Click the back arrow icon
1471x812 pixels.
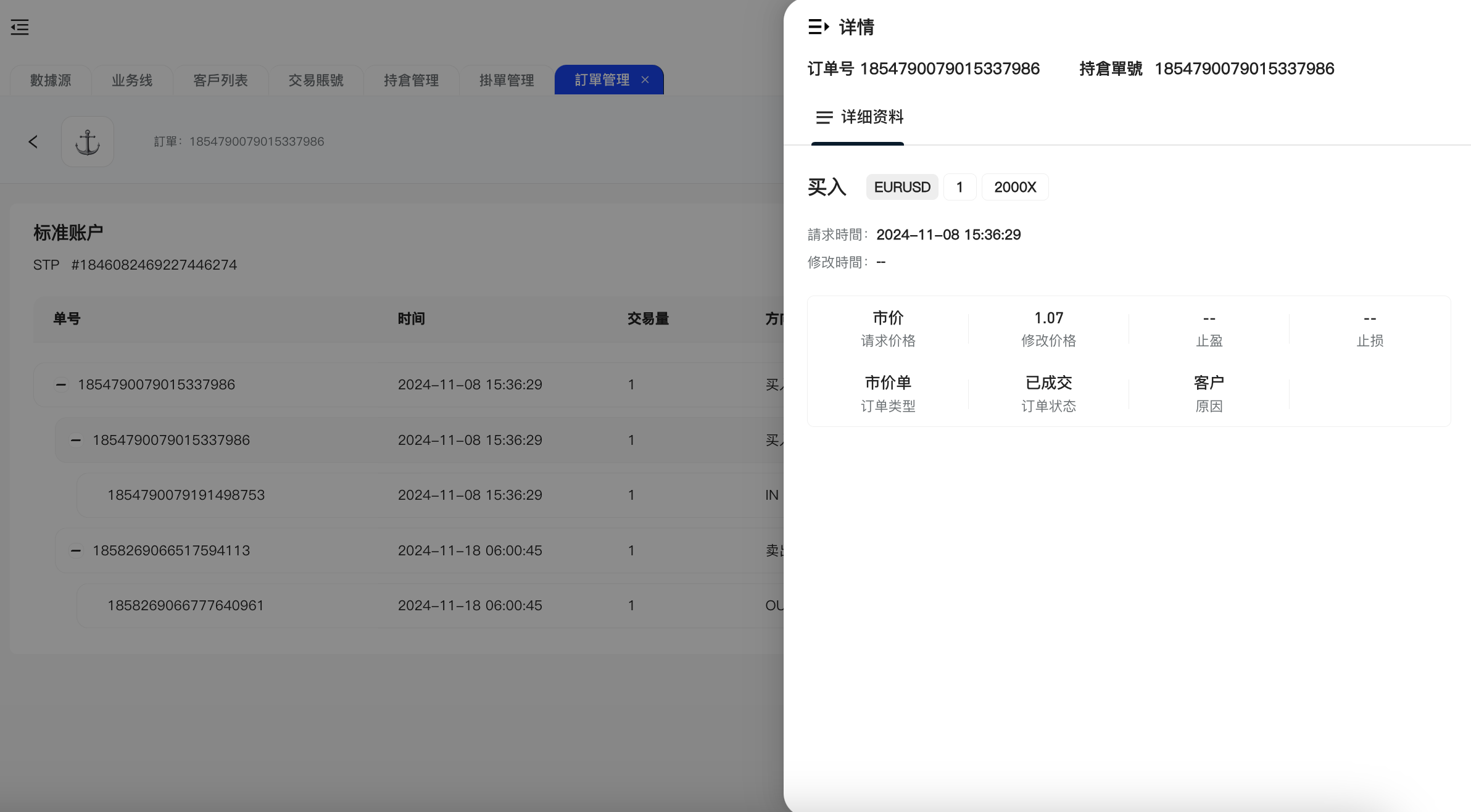tap(33, 142)
